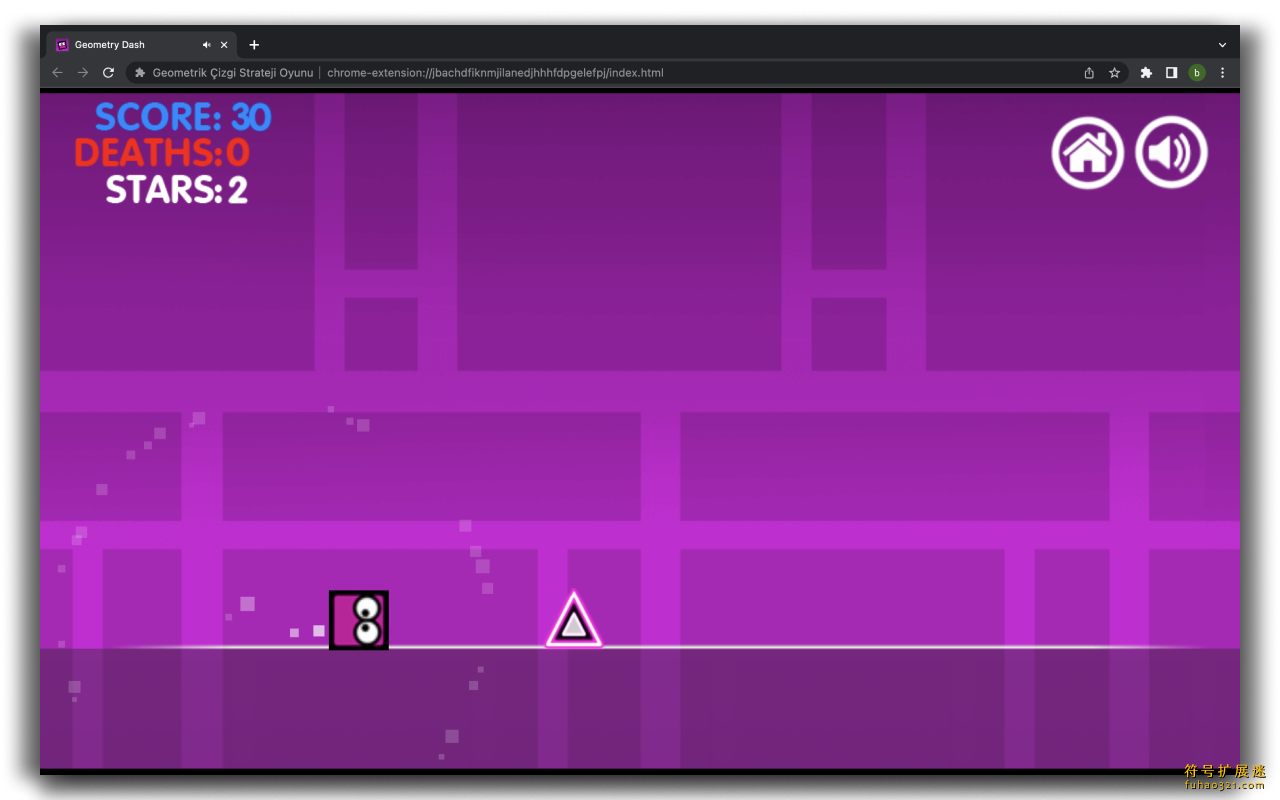Open the Extensions puzzle menu in toolbar
This screenshot has height=800, width=1280.
pyautogui.click(x=1146, y=73)
